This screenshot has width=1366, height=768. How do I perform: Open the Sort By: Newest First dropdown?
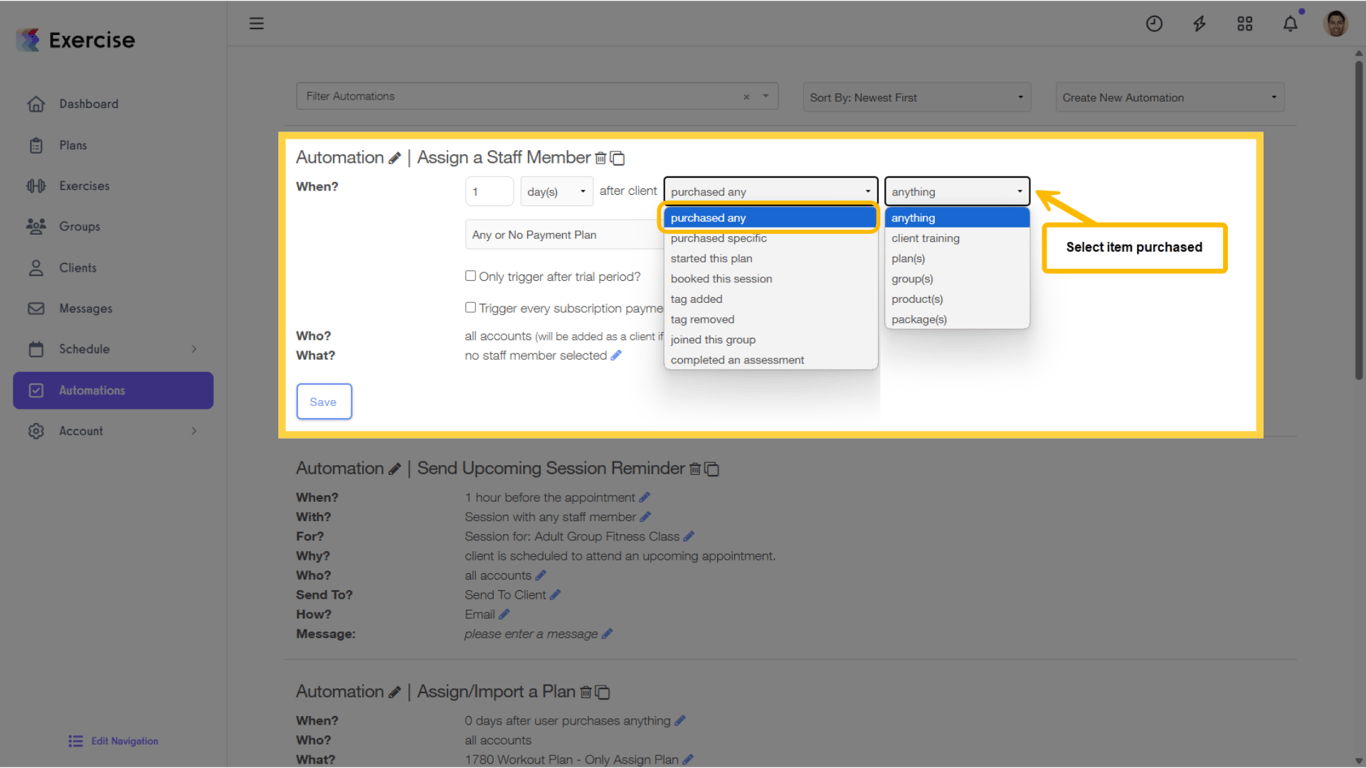point(916,97)
